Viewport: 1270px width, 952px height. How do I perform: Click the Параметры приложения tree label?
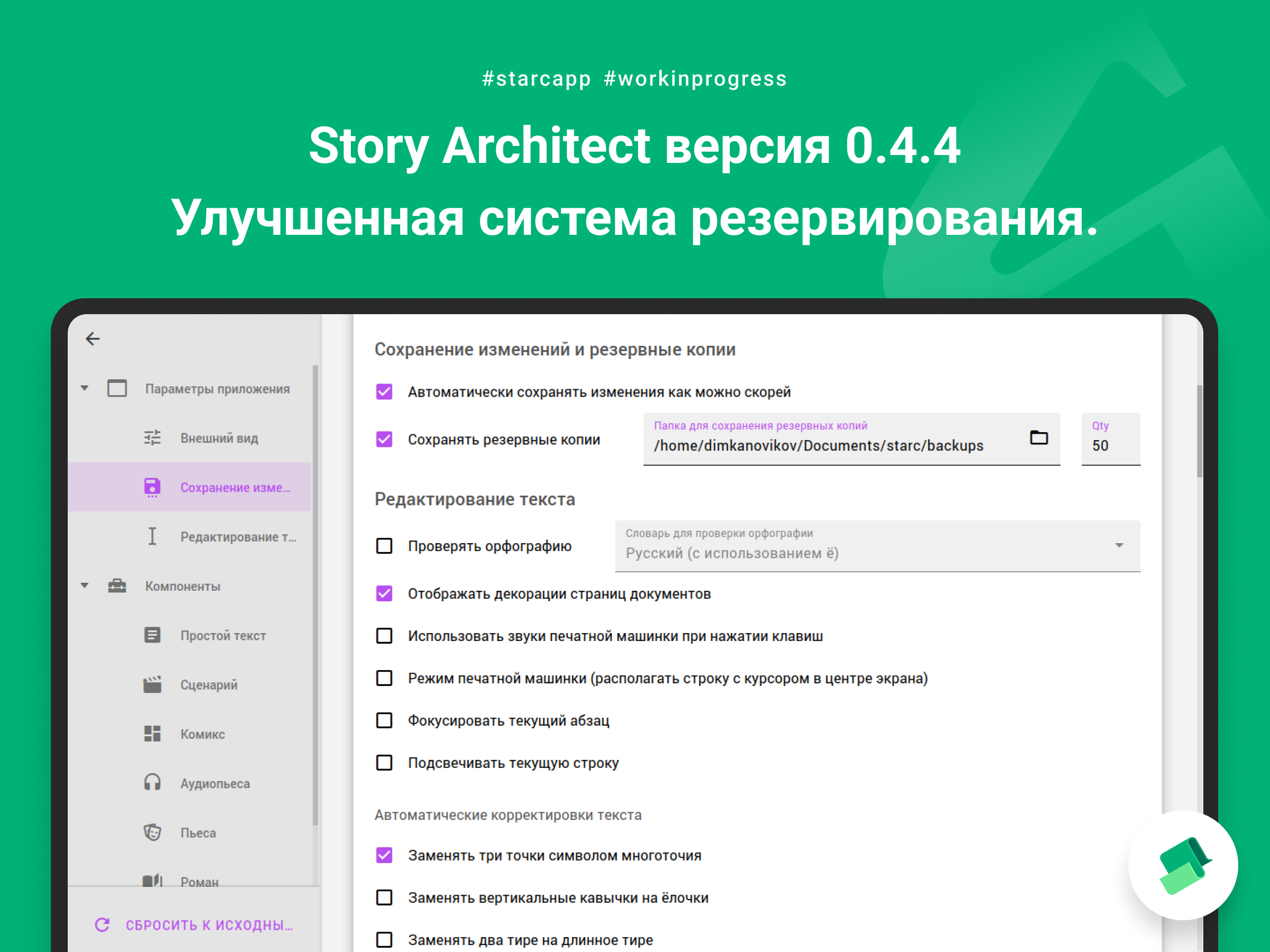point(217,389)
